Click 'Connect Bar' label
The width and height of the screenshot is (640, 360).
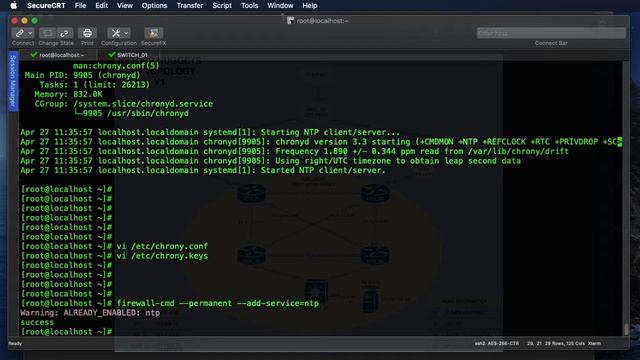click(551, 43)
